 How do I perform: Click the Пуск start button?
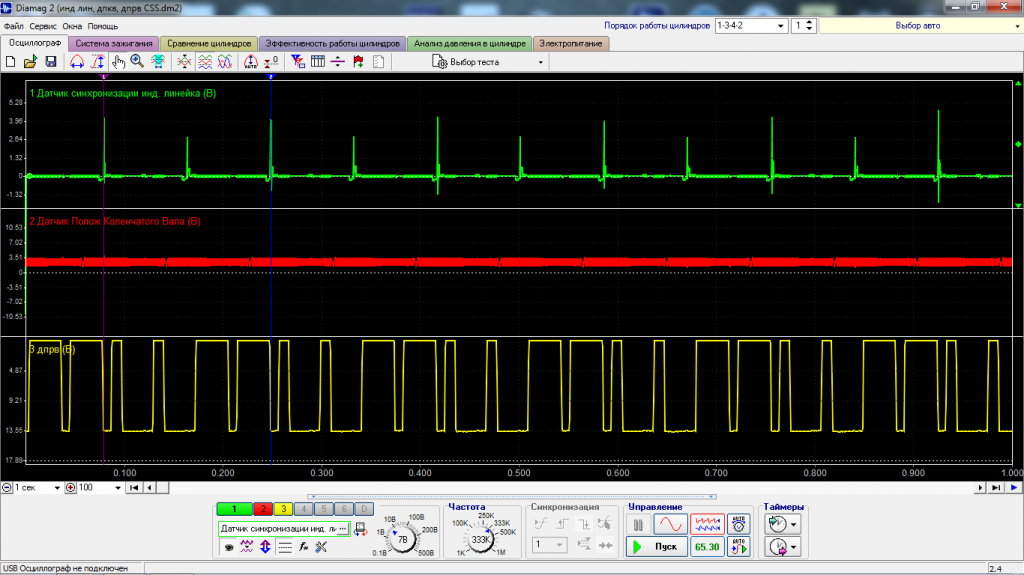657,547
